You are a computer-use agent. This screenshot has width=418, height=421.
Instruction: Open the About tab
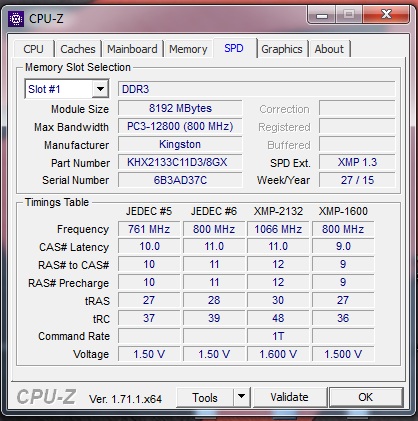(x=329, y=49)
